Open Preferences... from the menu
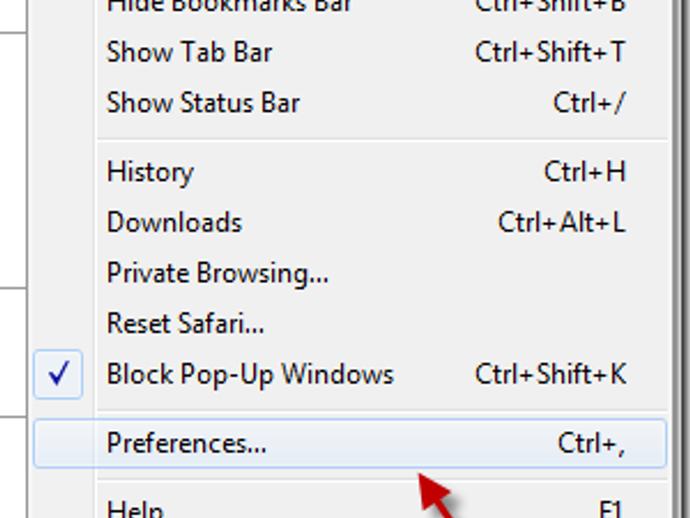690x518 pixels. (187, 443)
